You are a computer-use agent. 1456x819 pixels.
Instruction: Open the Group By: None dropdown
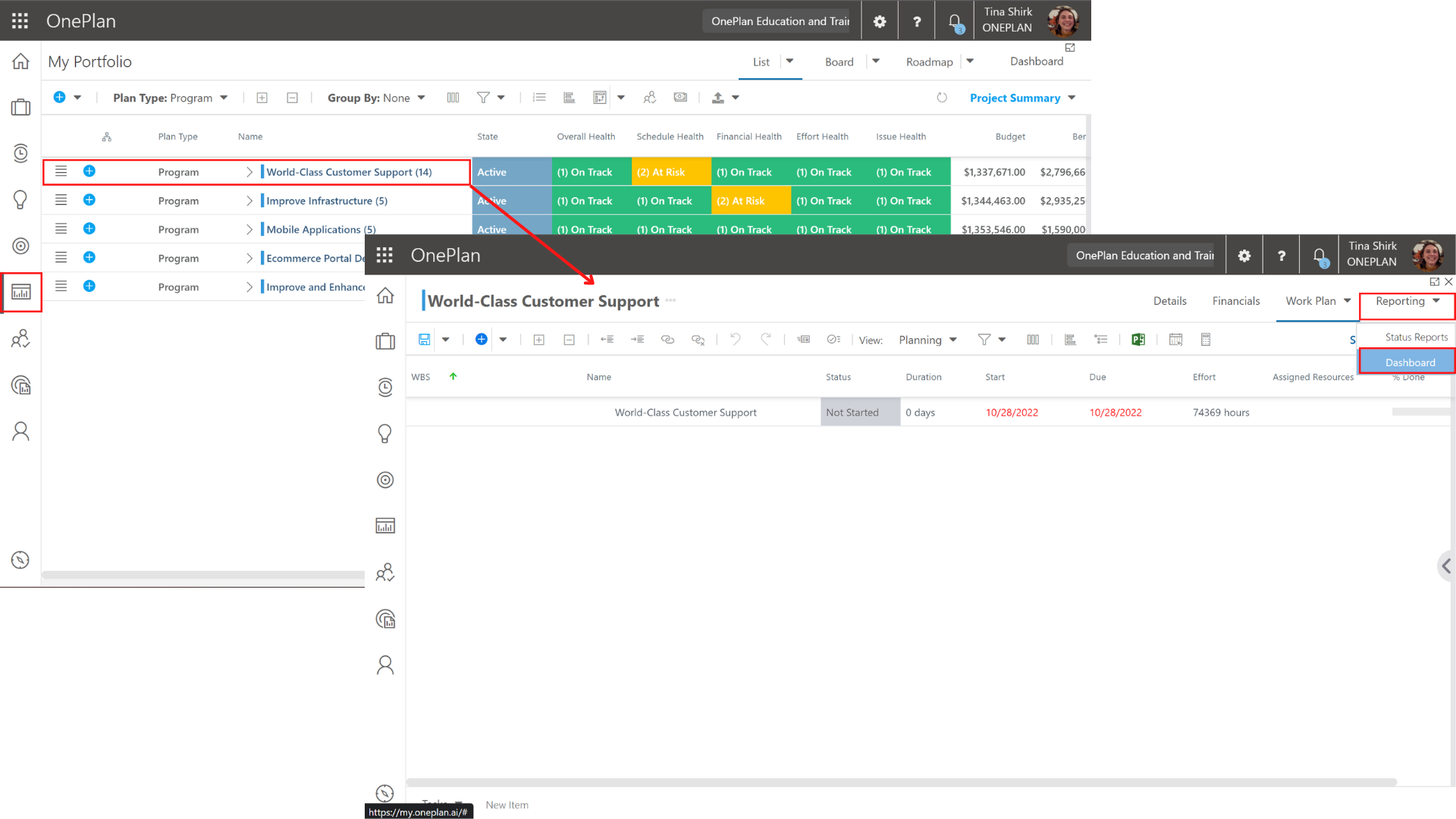[x=376, y=98]
